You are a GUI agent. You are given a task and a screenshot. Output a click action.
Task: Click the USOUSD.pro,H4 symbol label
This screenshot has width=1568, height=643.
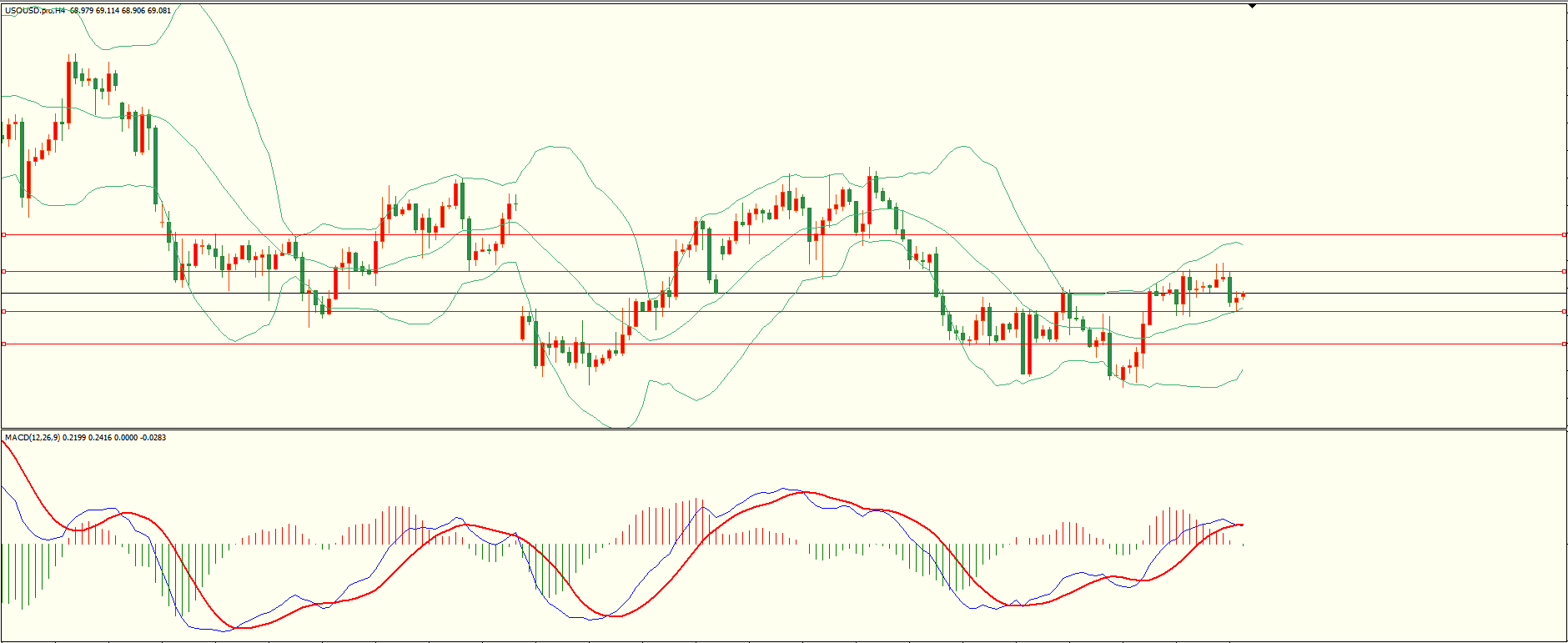coord(35,11)
